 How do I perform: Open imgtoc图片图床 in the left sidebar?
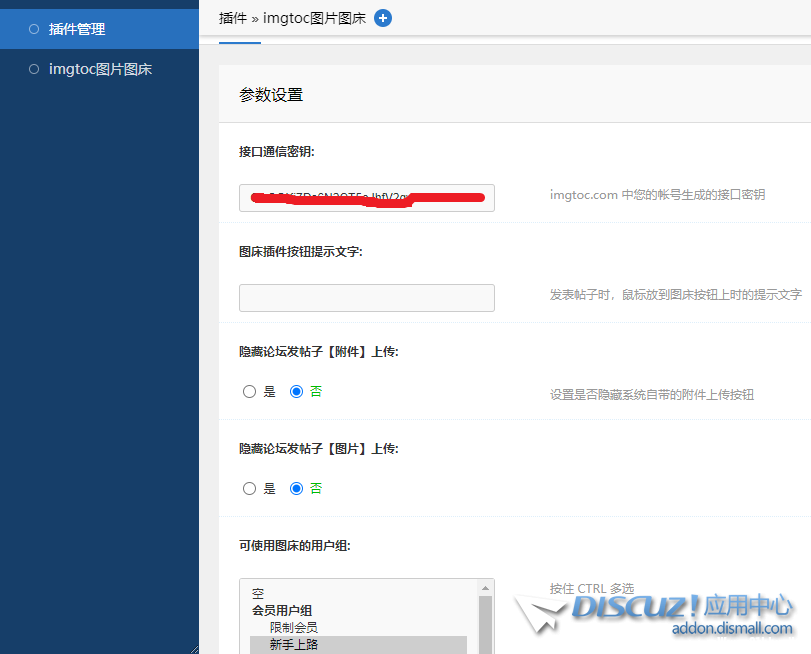[x=100, y=69]
